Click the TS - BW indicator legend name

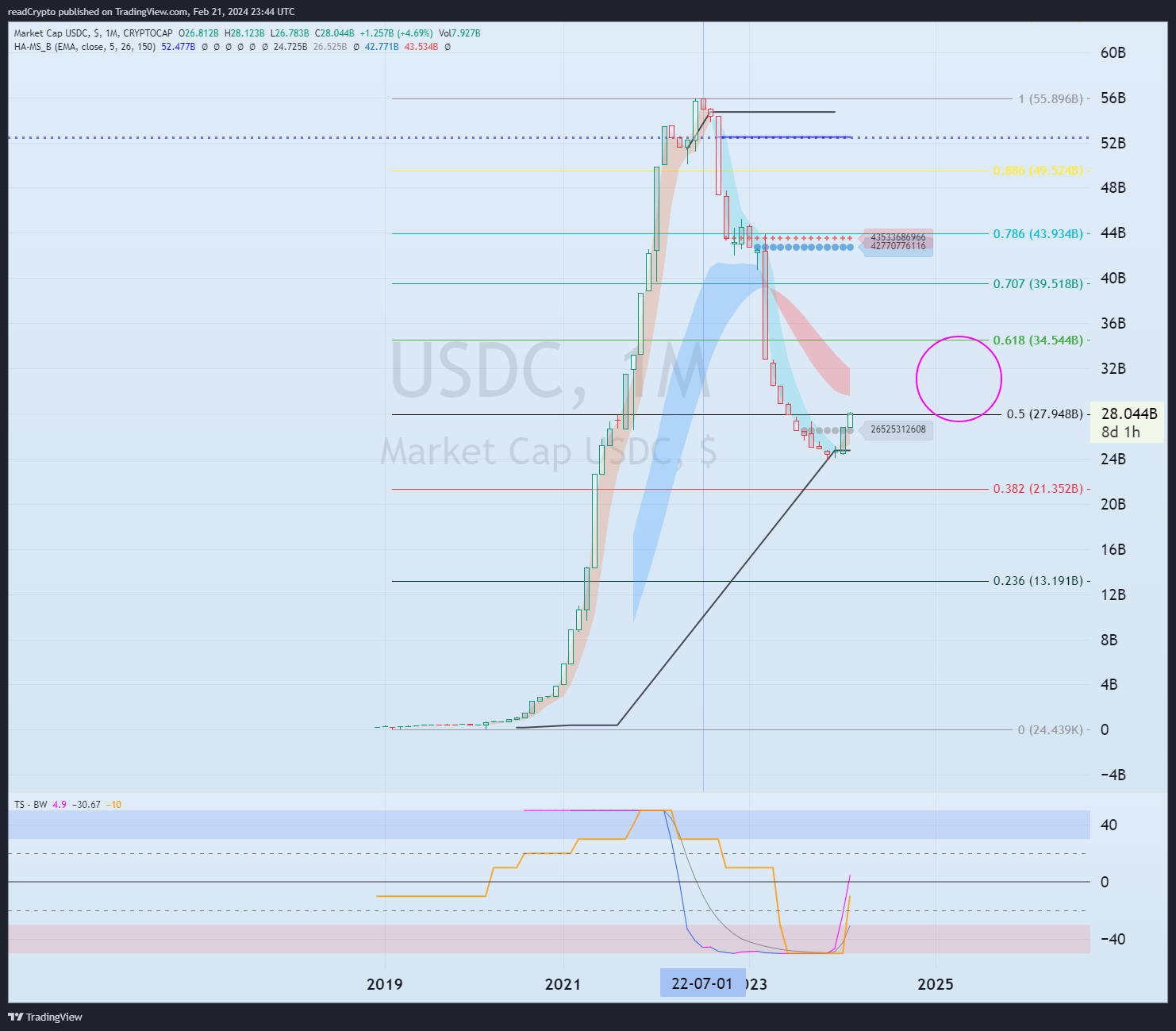coord(31,805)
